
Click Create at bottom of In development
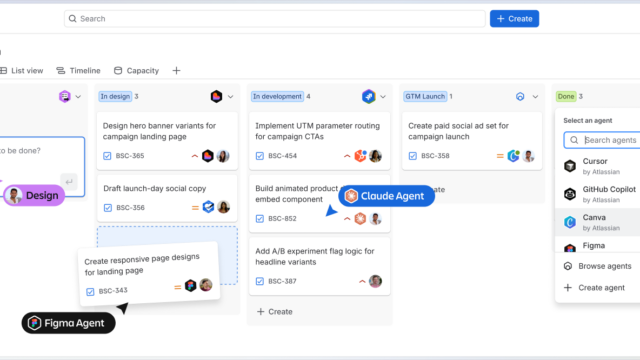[x=275, y=312]
